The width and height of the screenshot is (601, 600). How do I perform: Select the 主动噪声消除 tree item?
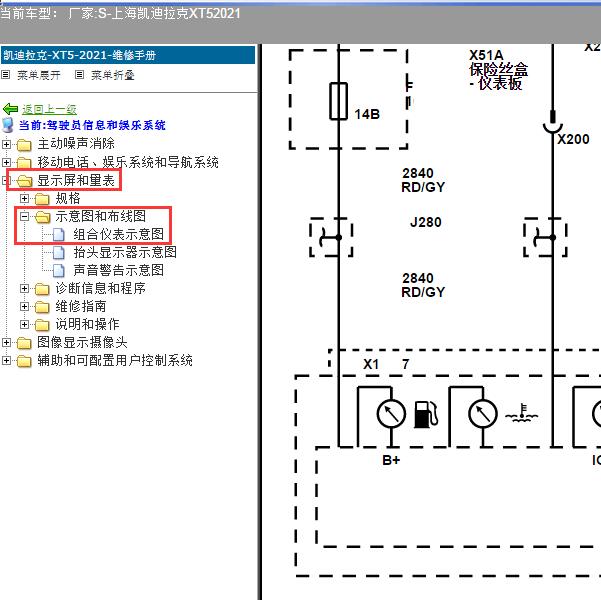pyautogui.click(x=76, y=144)
